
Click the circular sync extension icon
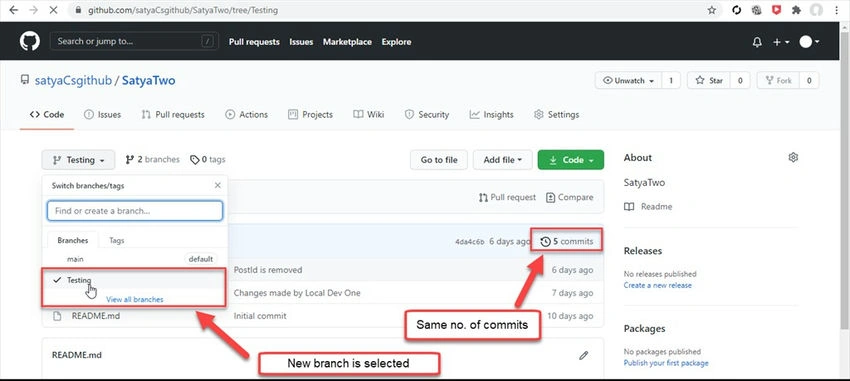737,10
